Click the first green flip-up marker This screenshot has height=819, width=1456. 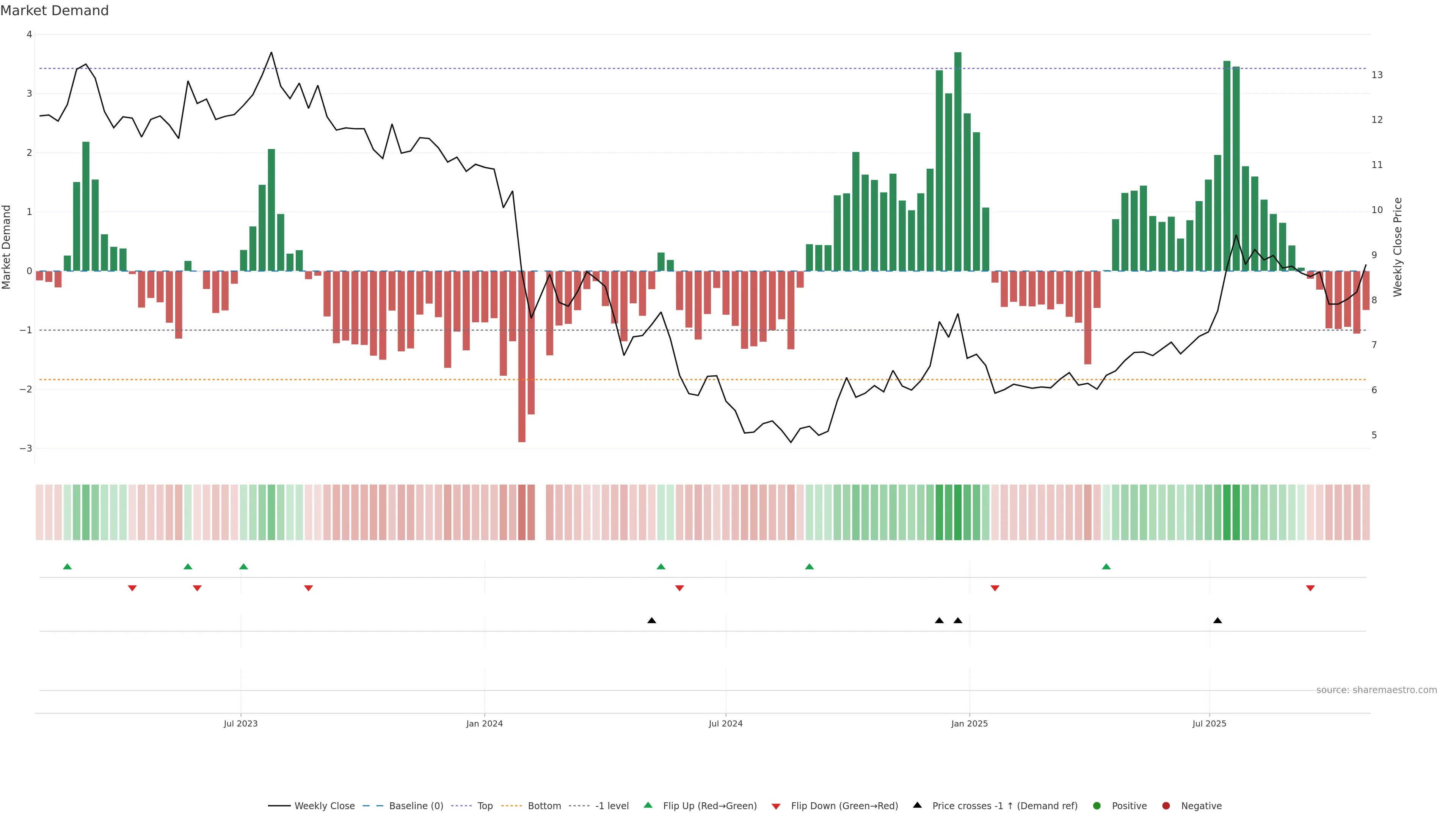67,567
